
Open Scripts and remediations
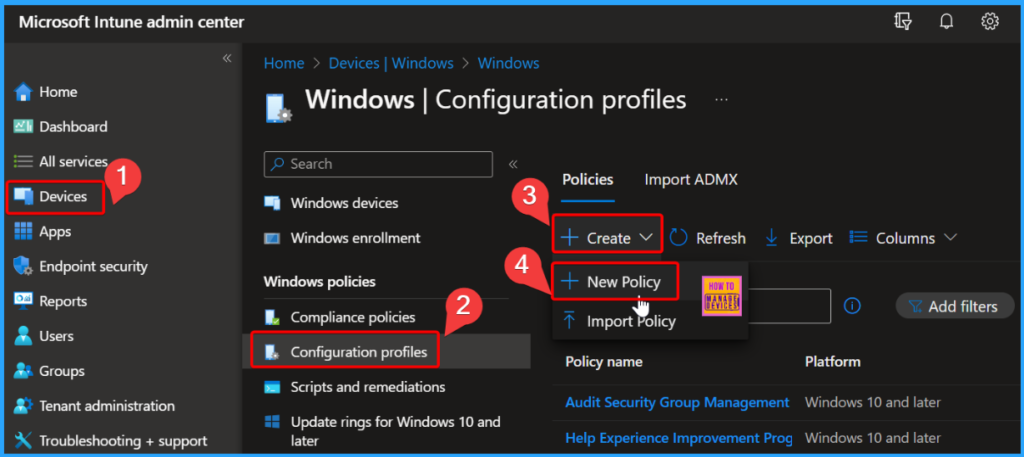368,387
